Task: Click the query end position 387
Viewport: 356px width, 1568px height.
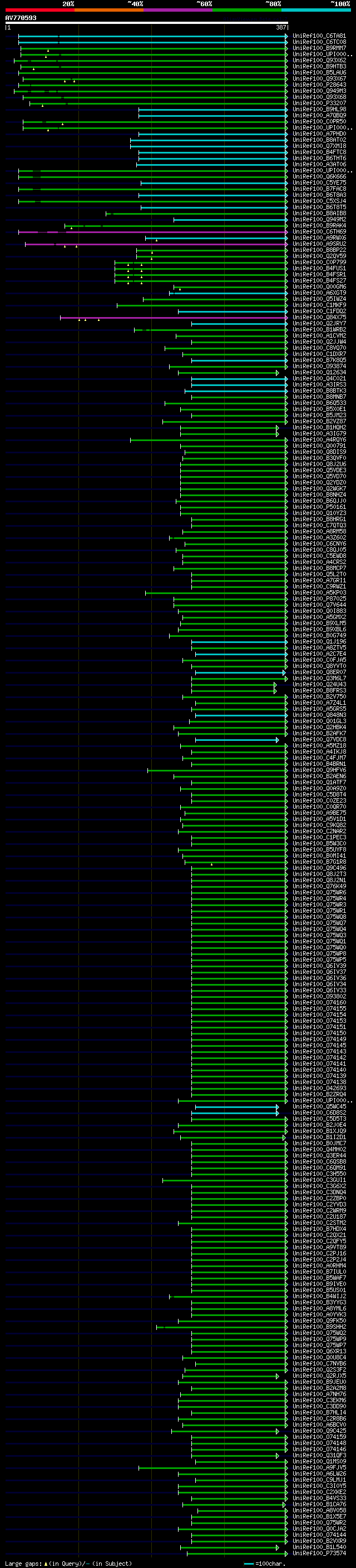Action: click(281, 27)
